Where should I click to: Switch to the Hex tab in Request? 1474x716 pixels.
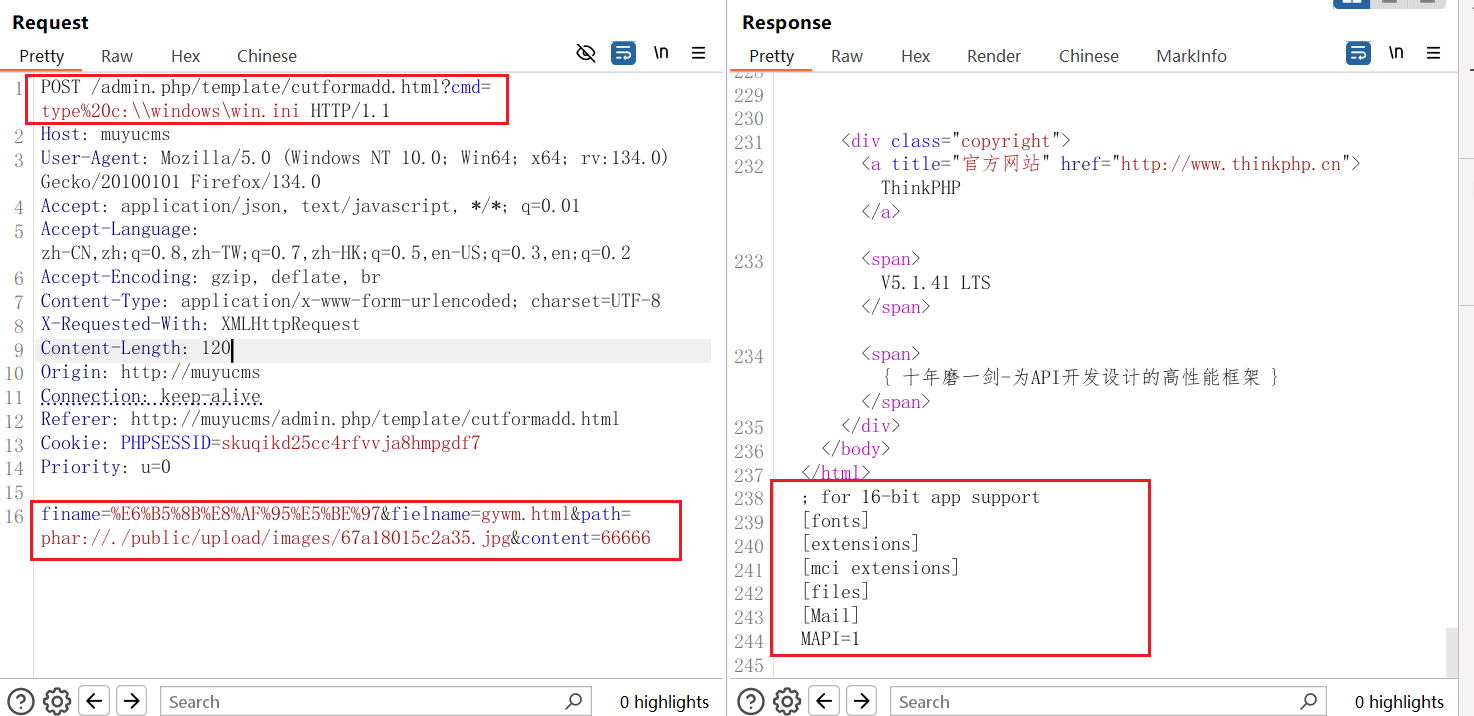coord(186,56)
